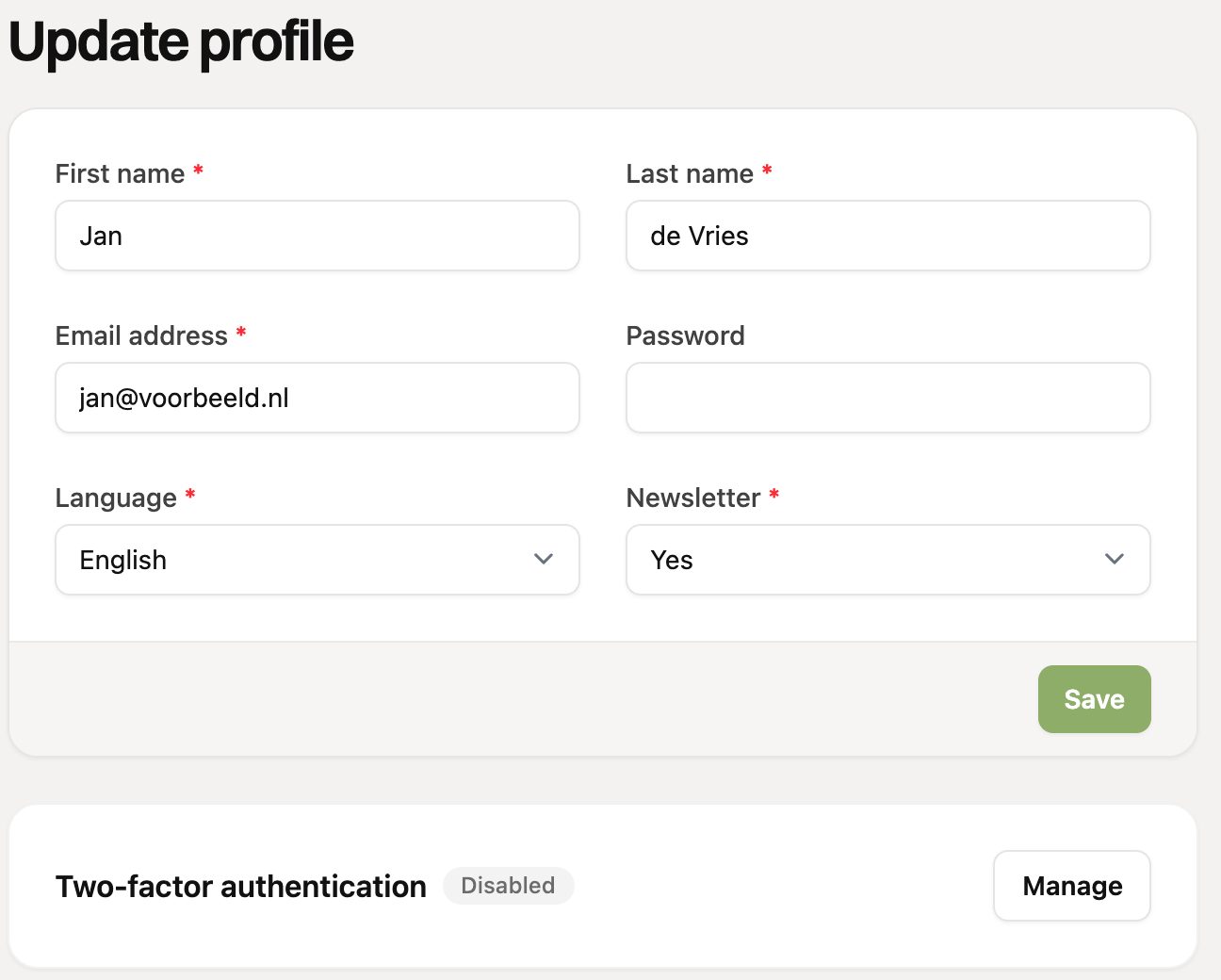Expand the Newsletter dropdown showing Yes
The width and height of the screenshot is (1221, 980).
(x=888, y=560)
